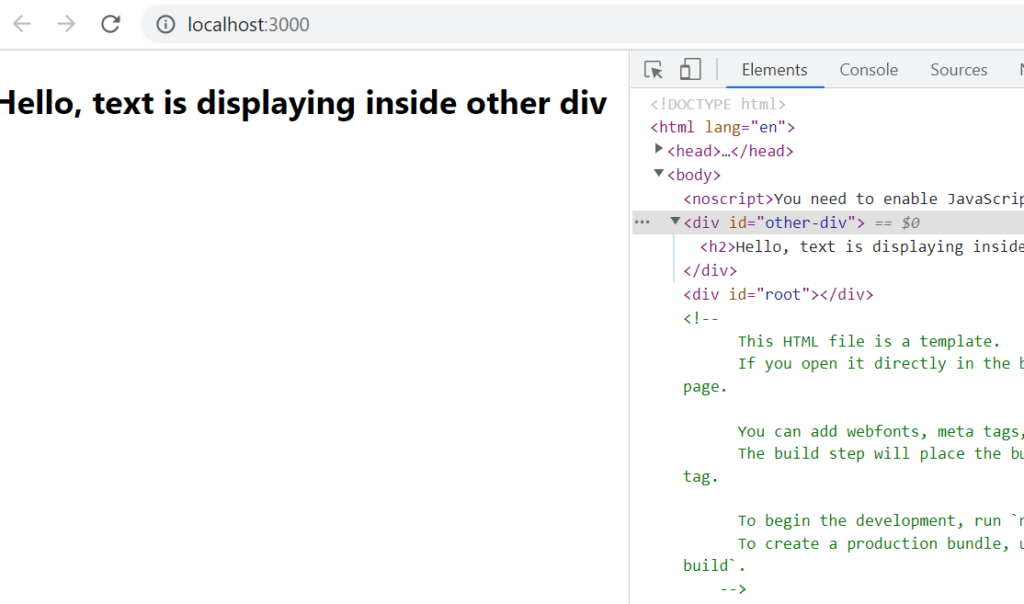
Task: Click the browser forward arrow
Action: coord(66,24)
